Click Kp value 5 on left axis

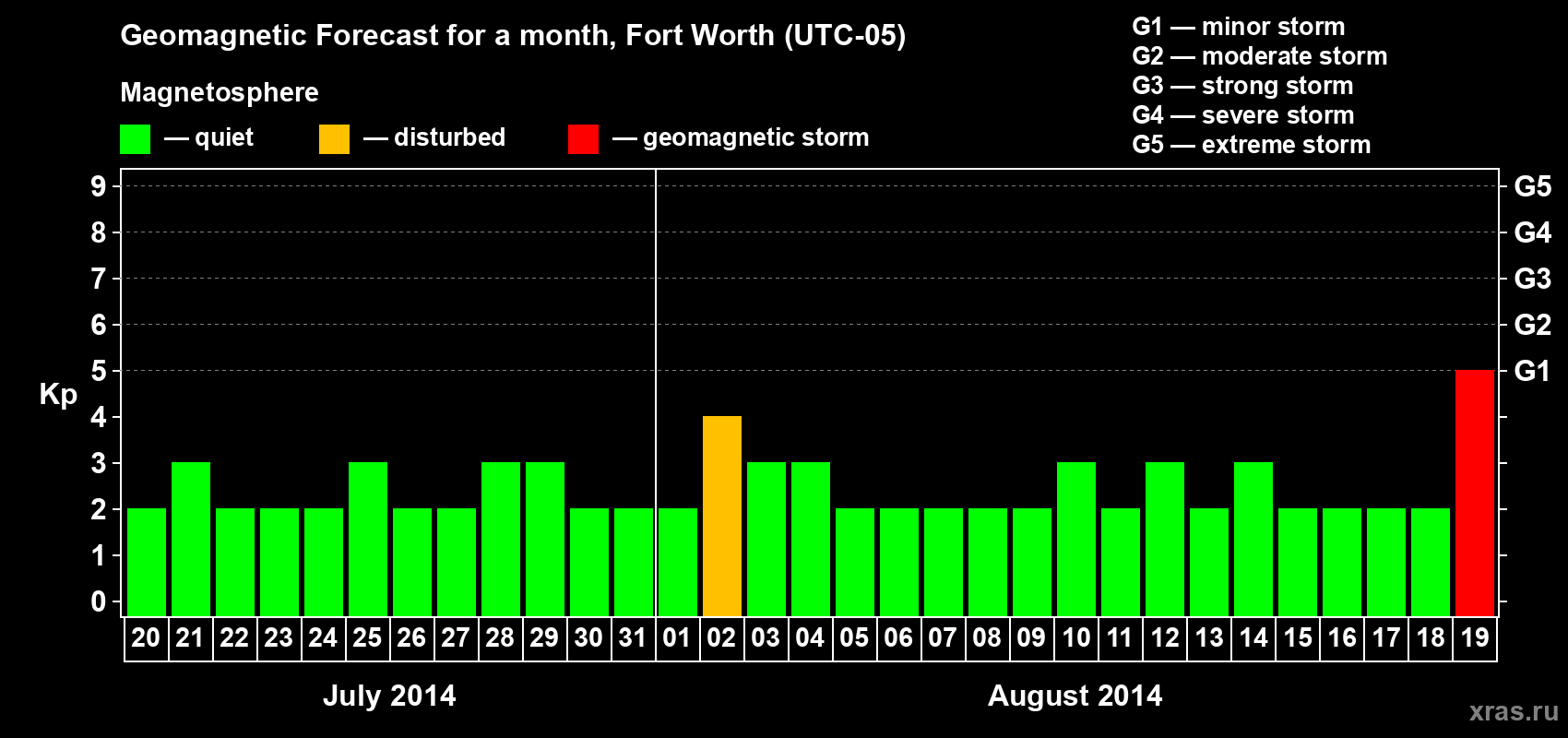[99, 371]
